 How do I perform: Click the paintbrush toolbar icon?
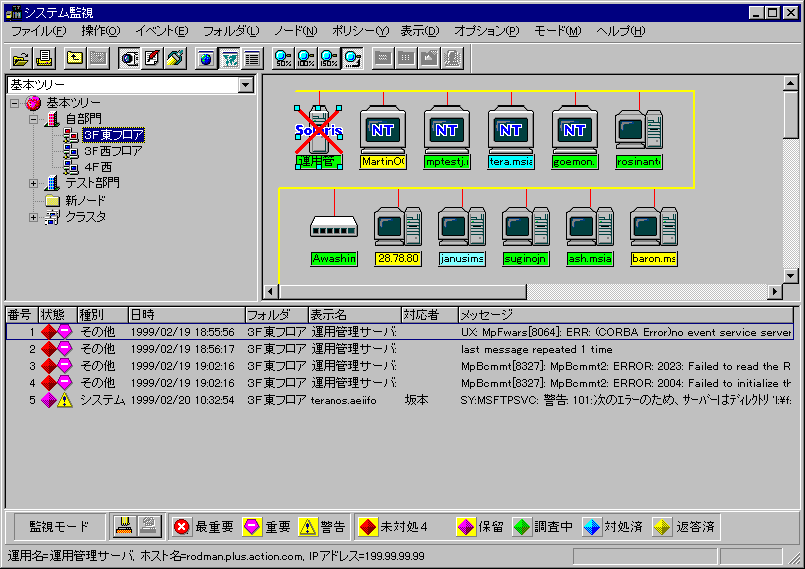pyautogui.click(x=175, y=59)
